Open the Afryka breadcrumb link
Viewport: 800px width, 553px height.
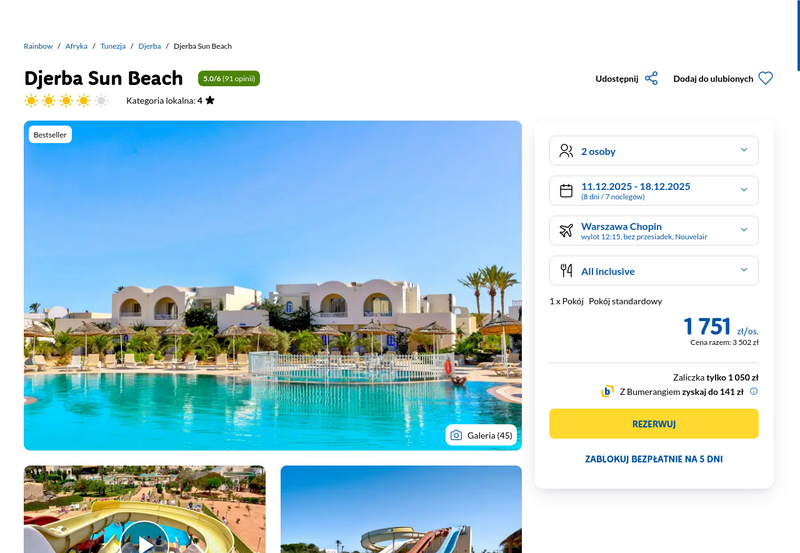pyautogui.click(x=76, y=46)
